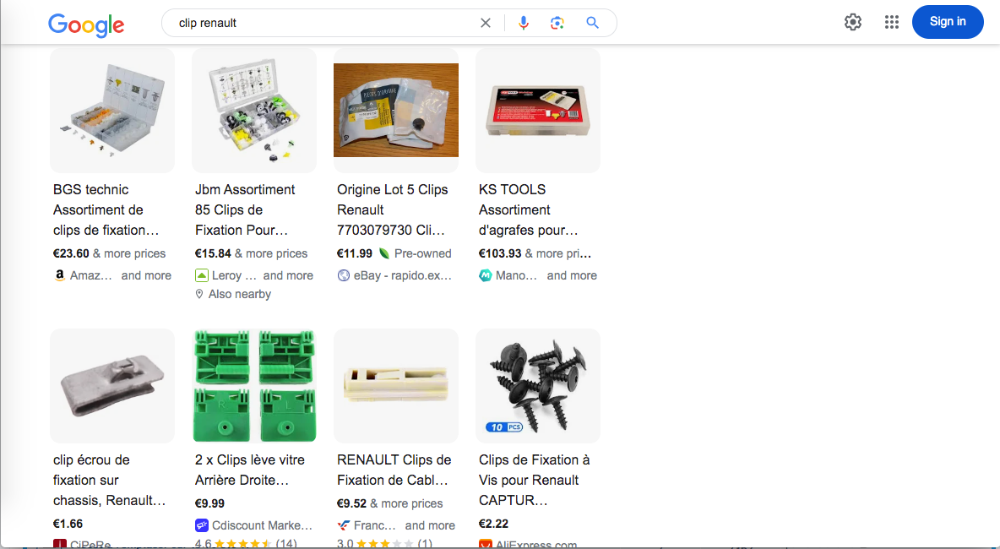Open the BGS technic clip assortment thumbnail
This screenshot has width=1000, height=549.
[x=112, y=110]
